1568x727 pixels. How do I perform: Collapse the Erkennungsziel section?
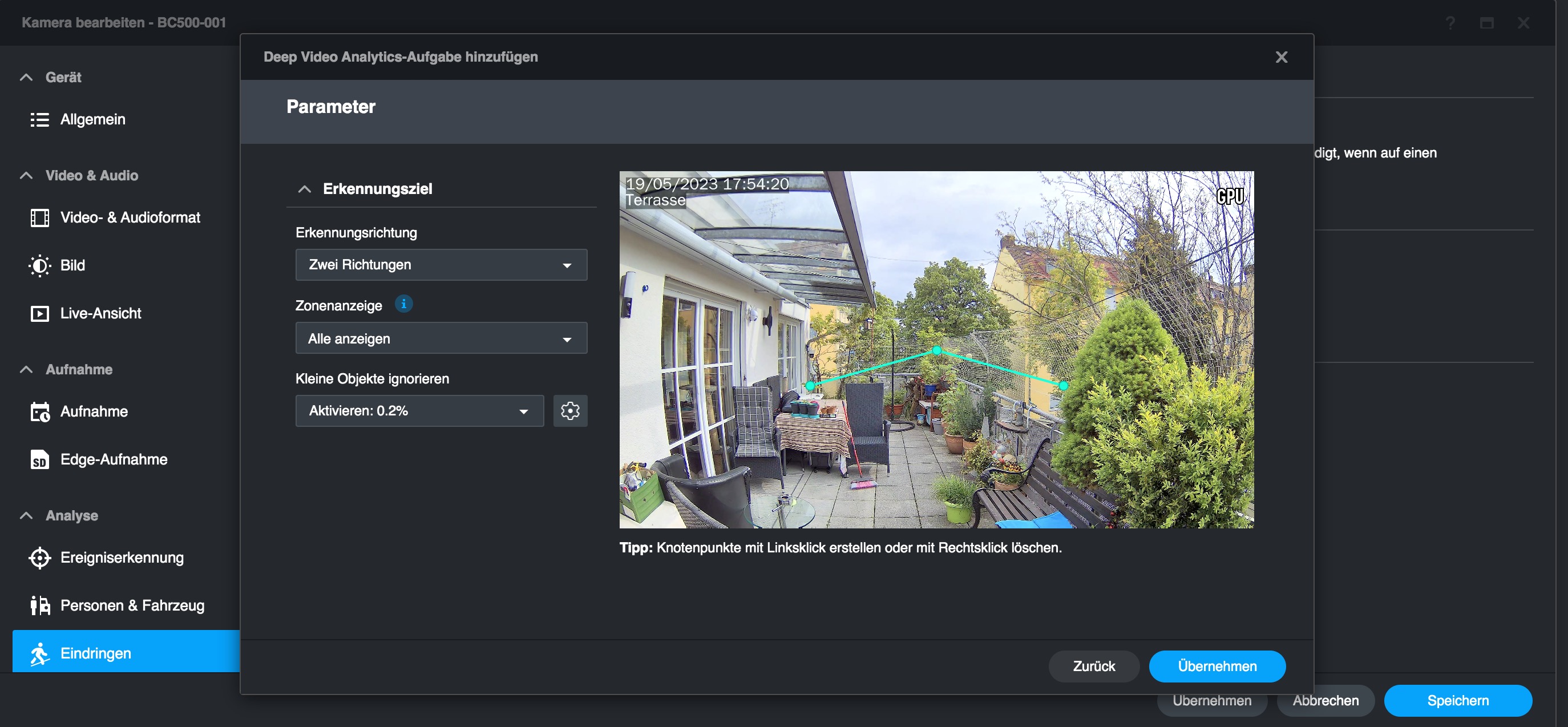pyautogui.click(x=304, y=189)
